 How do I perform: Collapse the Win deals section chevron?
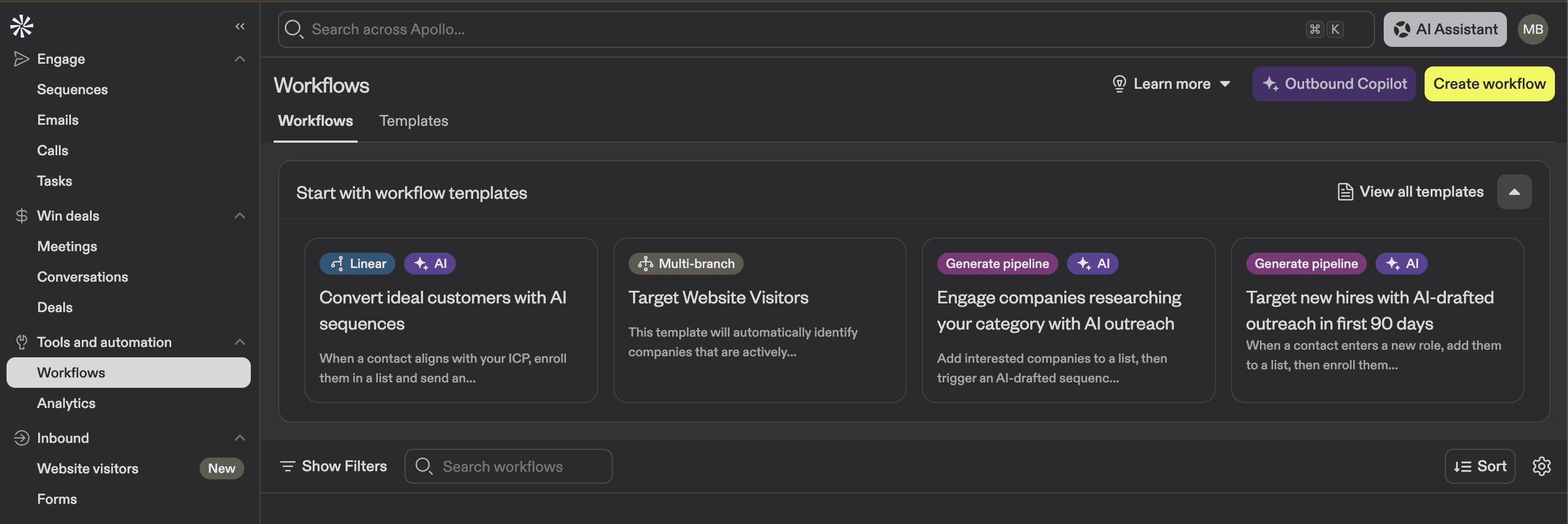click(x=240, y=215)
